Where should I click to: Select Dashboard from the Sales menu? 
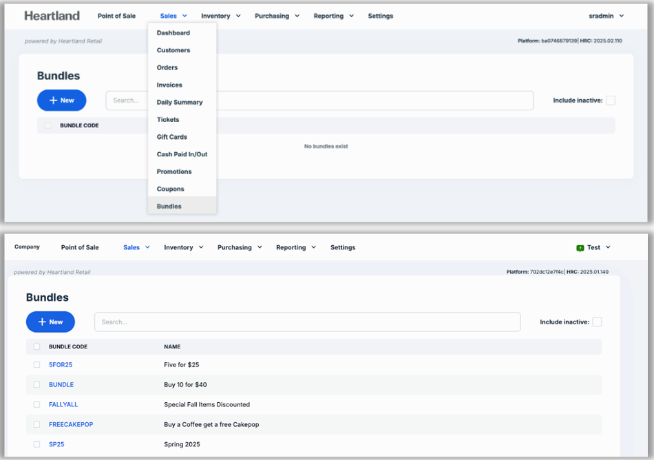coord(173,33)
